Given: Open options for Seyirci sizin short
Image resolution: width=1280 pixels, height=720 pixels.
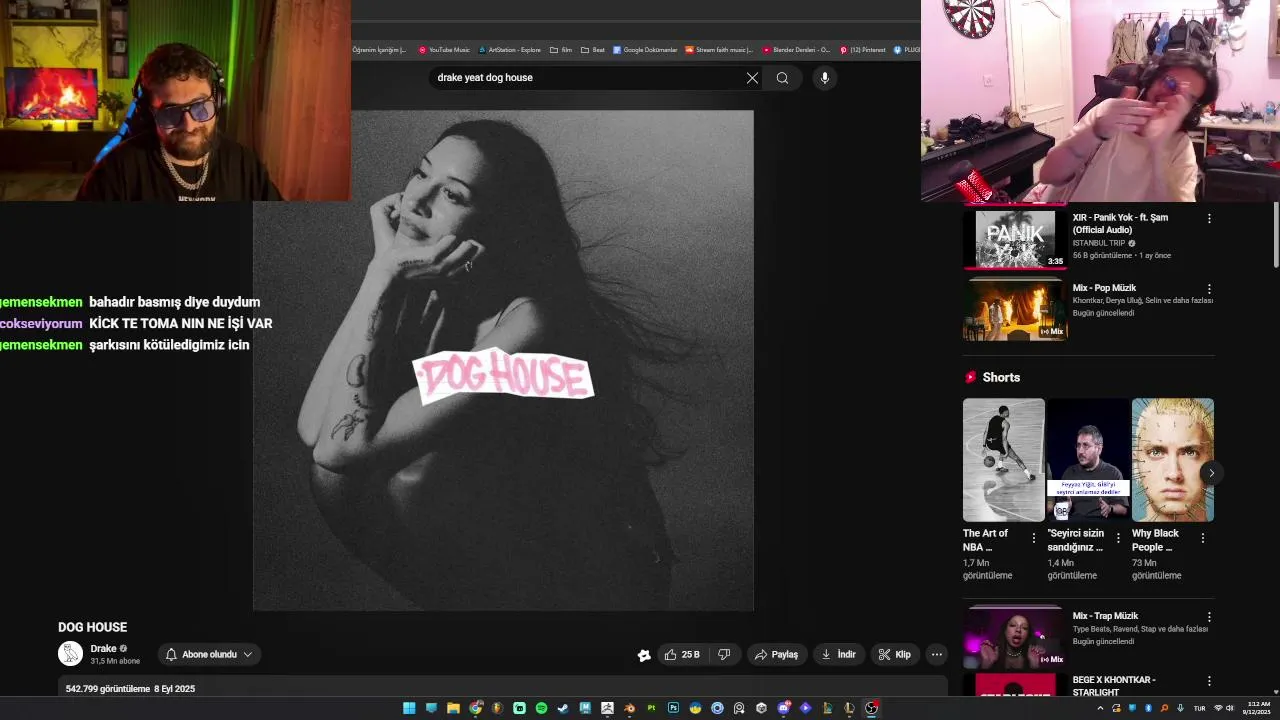Looking at the screenshot, I should tap(1118, 538).
